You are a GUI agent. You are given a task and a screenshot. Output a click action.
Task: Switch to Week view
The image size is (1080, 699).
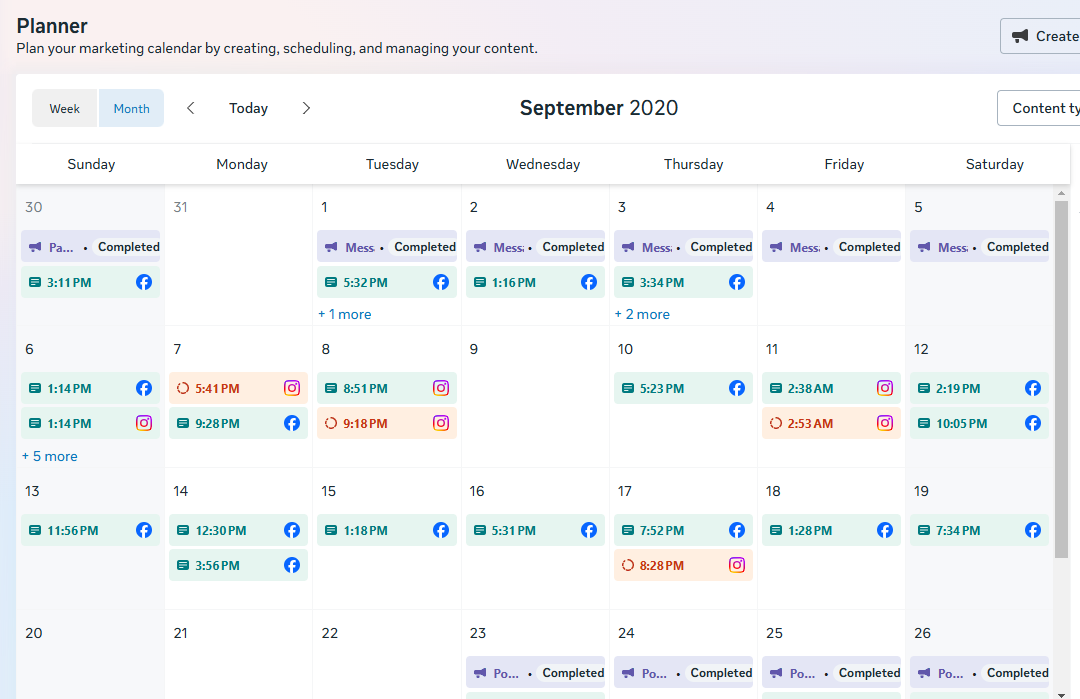point(65,108)
